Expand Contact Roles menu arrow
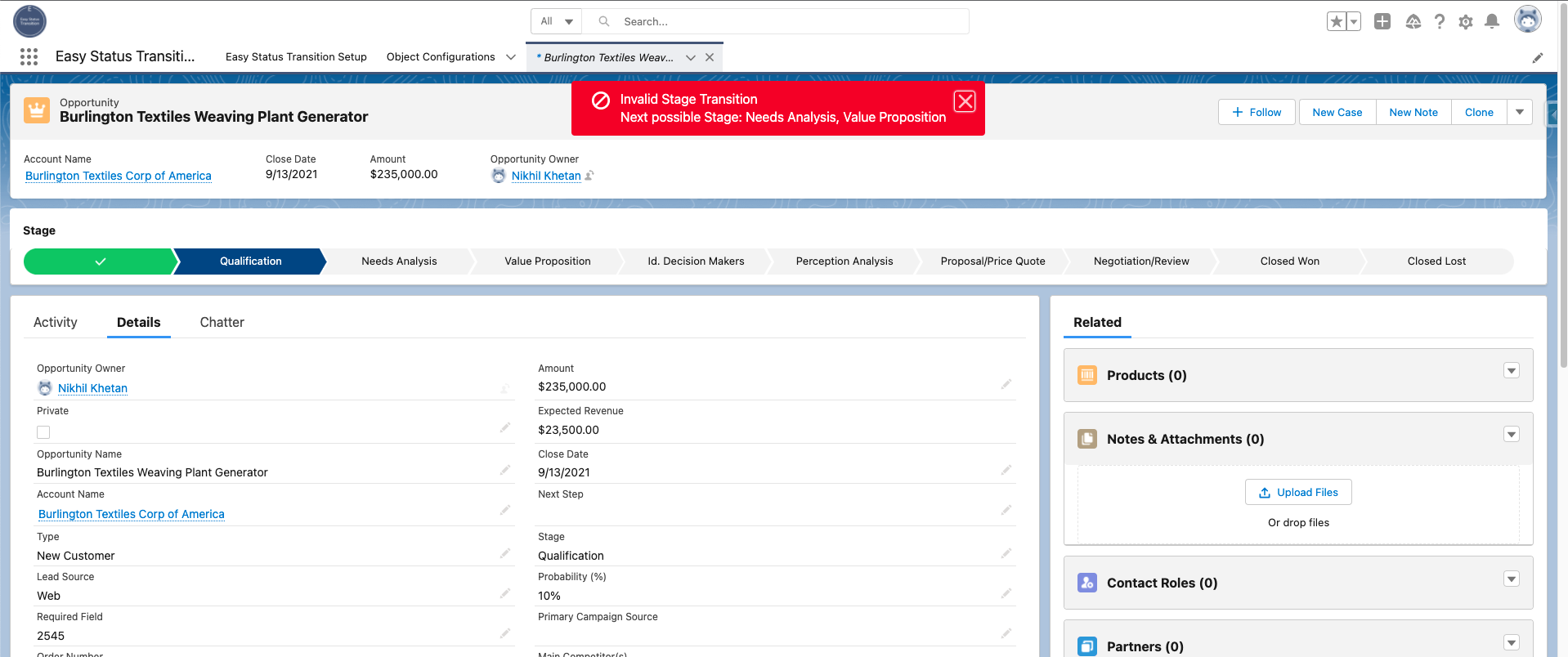1568x657 pixels. click(1512, 579)
